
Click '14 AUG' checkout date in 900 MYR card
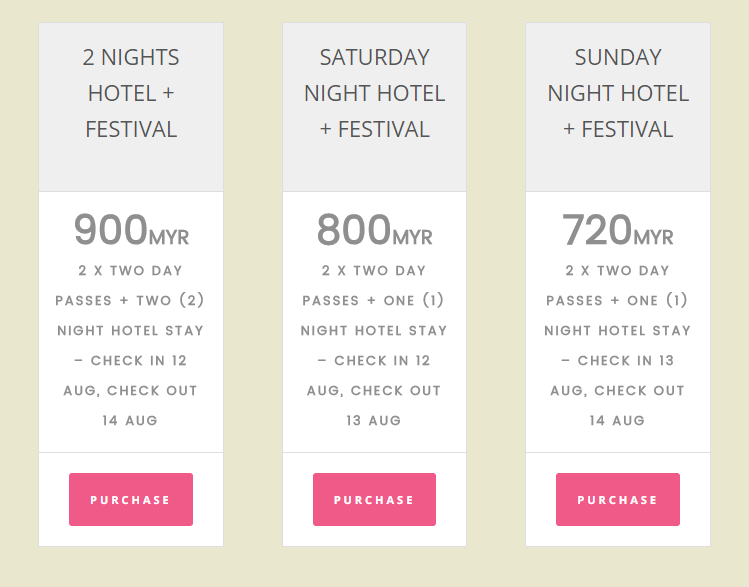(x=130, y=421)
